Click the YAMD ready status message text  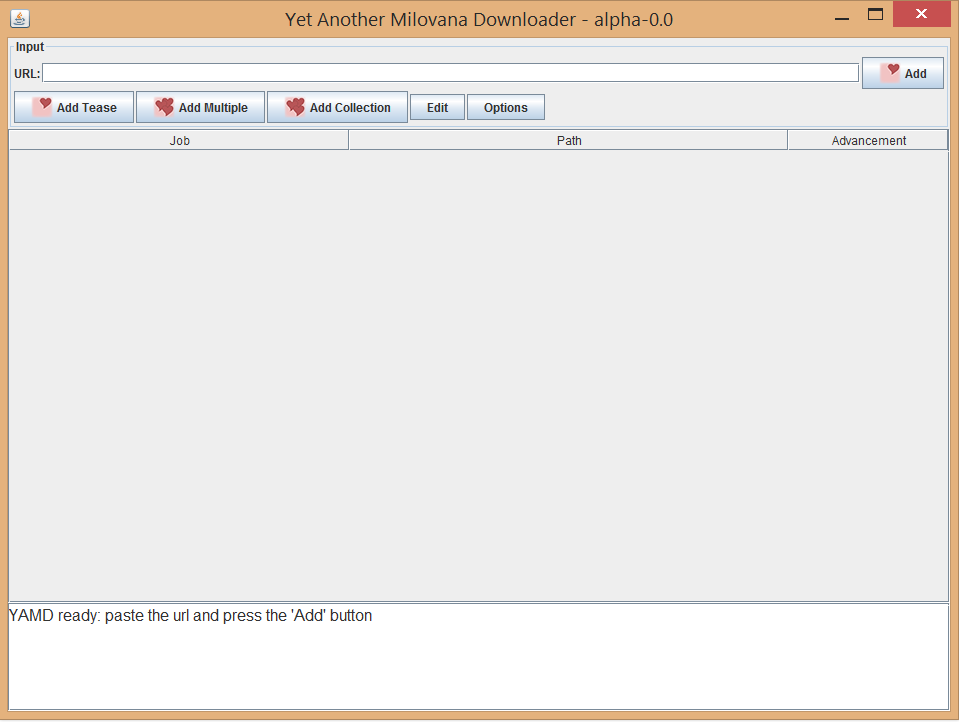[191, 616]
